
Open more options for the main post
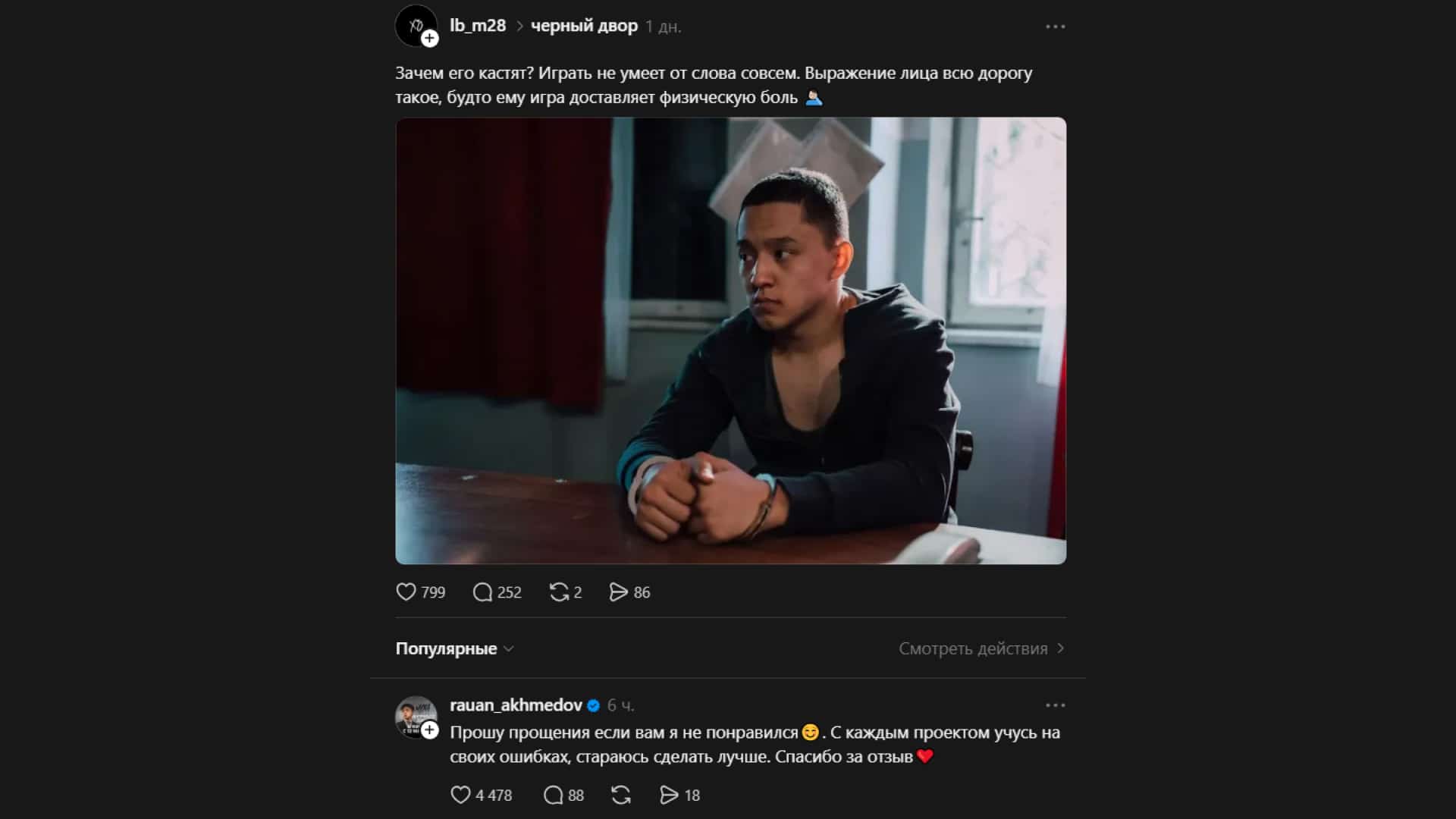[x=1055, y=27]
